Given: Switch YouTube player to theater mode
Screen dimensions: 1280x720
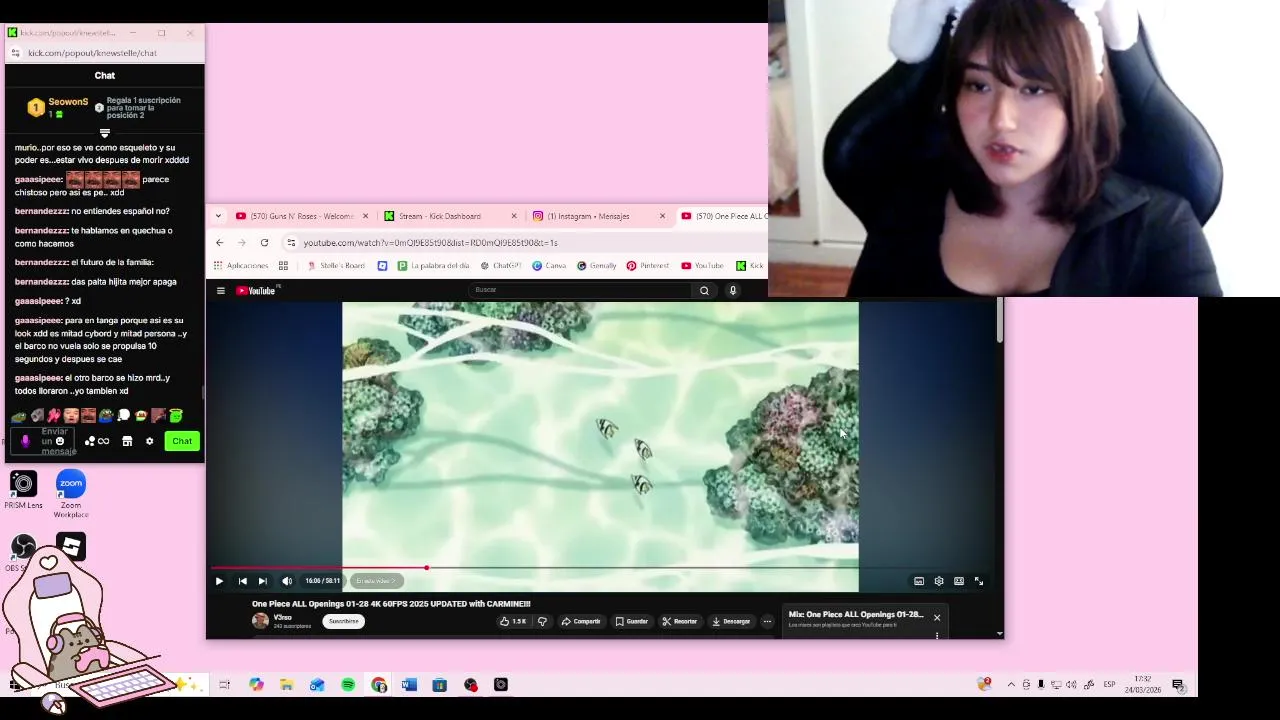Looking at the screenshot, I should (959, 581).
